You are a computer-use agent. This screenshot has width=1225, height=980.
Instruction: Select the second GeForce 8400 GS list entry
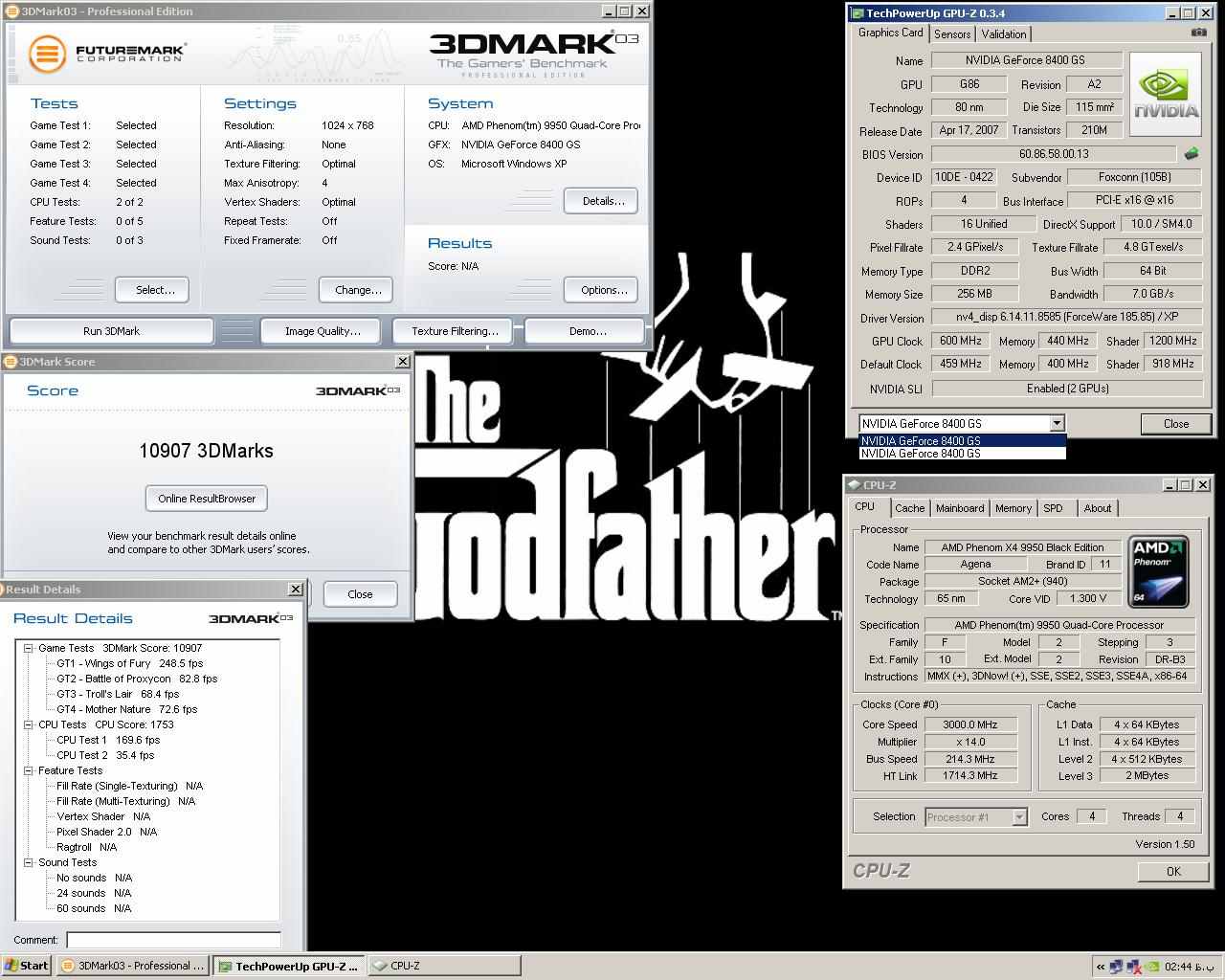click(962, 454)
